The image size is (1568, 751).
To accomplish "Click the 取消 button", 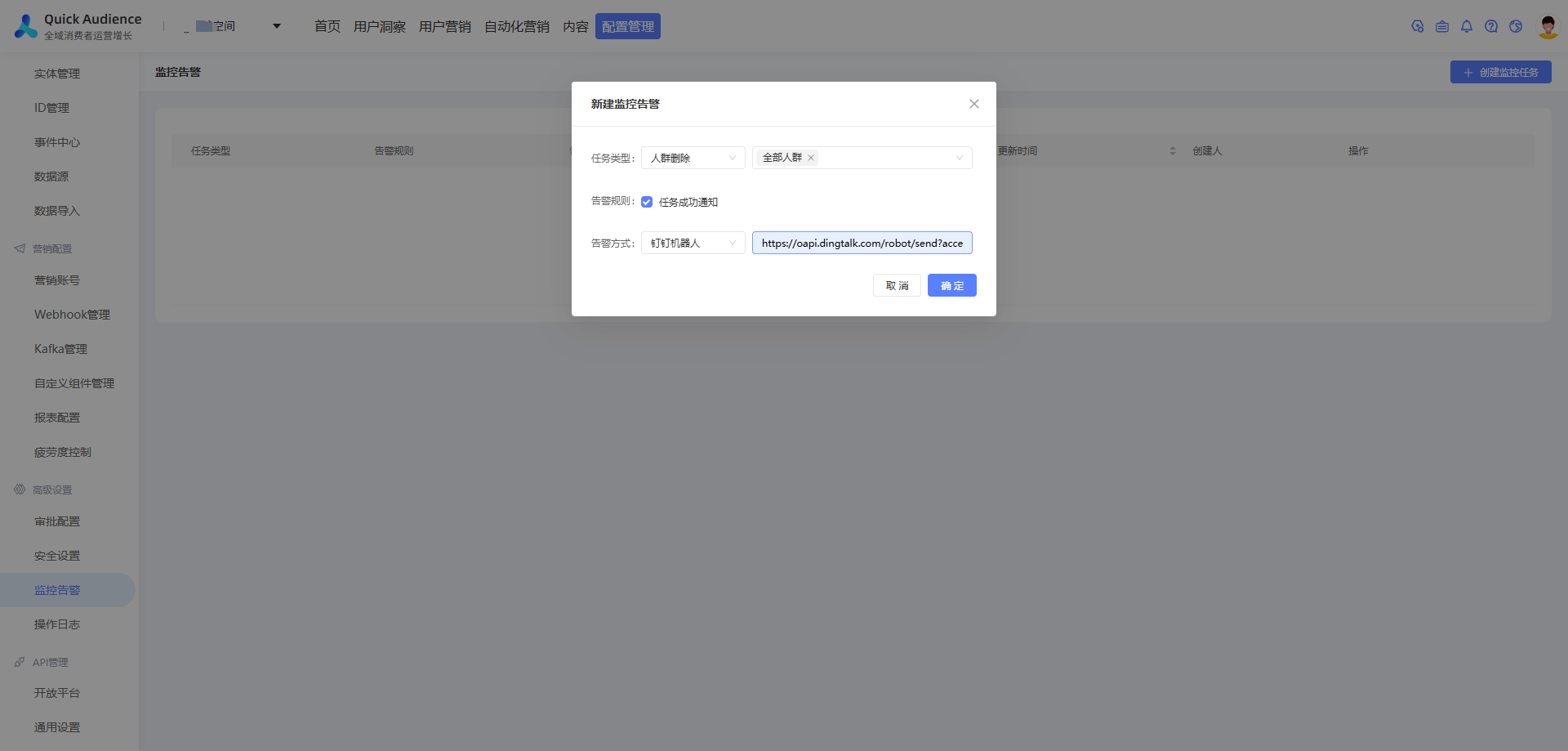I will click(x=897, y=285).
